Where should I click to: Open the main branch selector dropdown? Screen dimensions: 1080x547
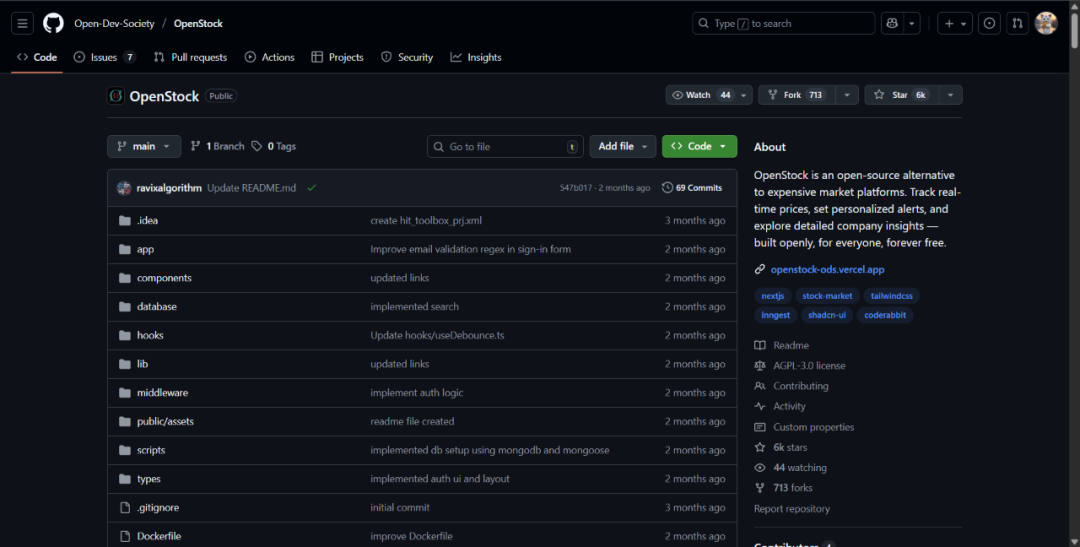[144, 146]
